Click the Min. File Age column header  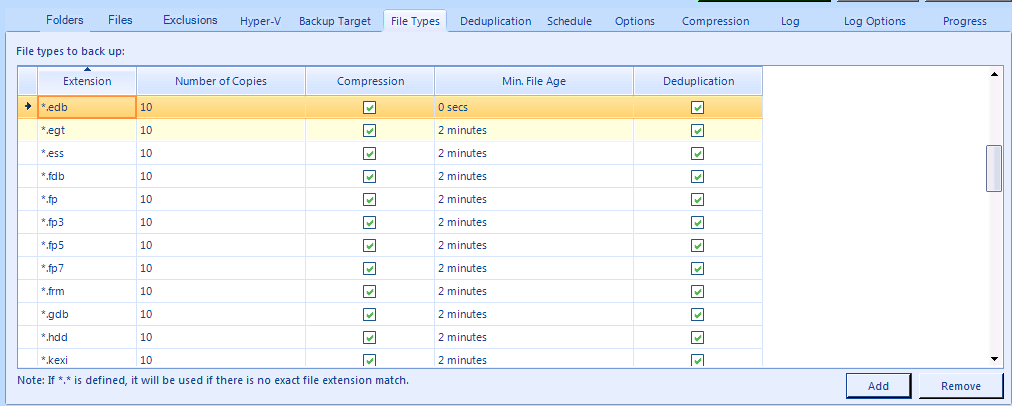[x=533, y=81]
